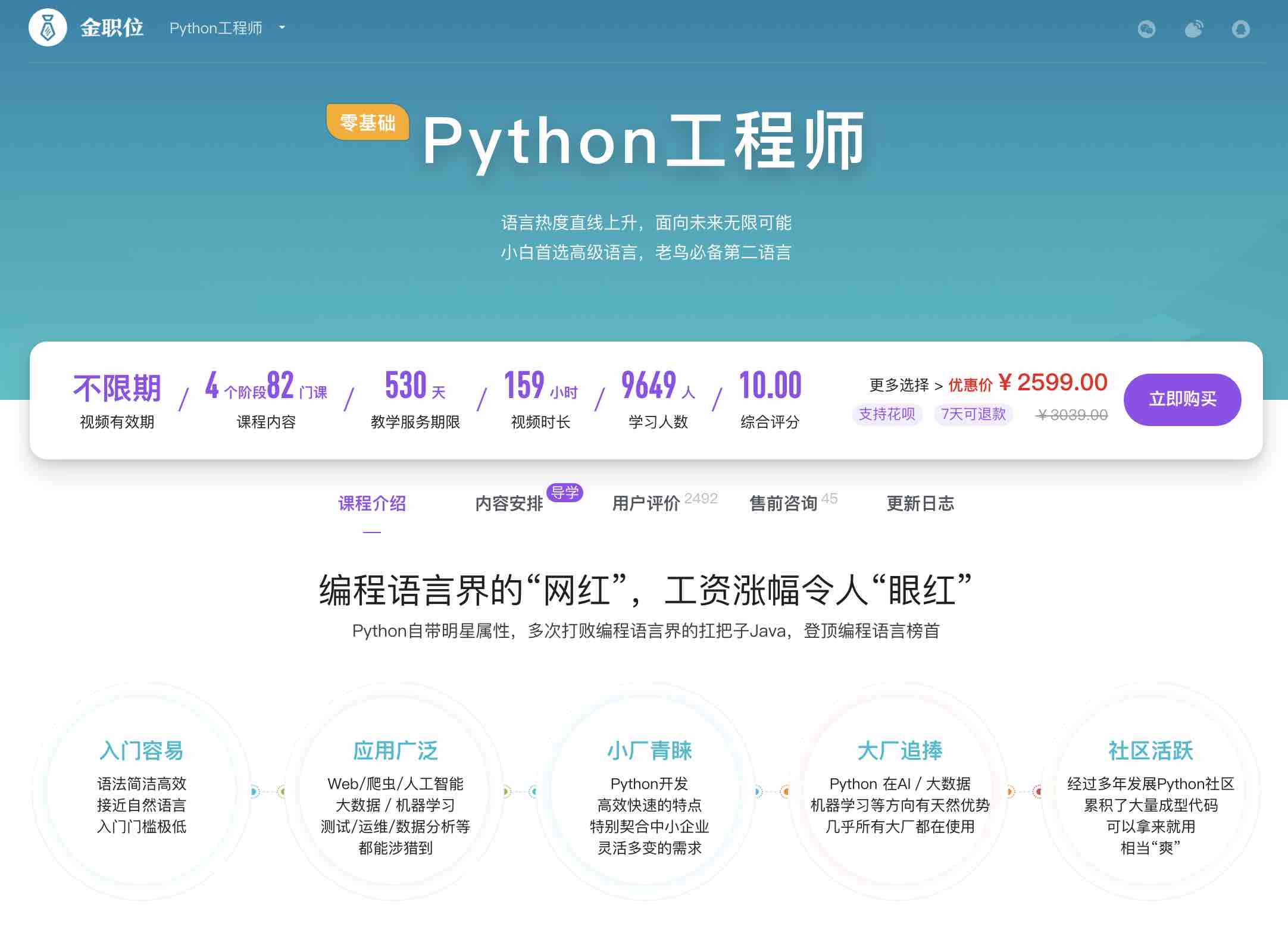
Task: Click the customer service icon top right
Action: [1193, 28]
